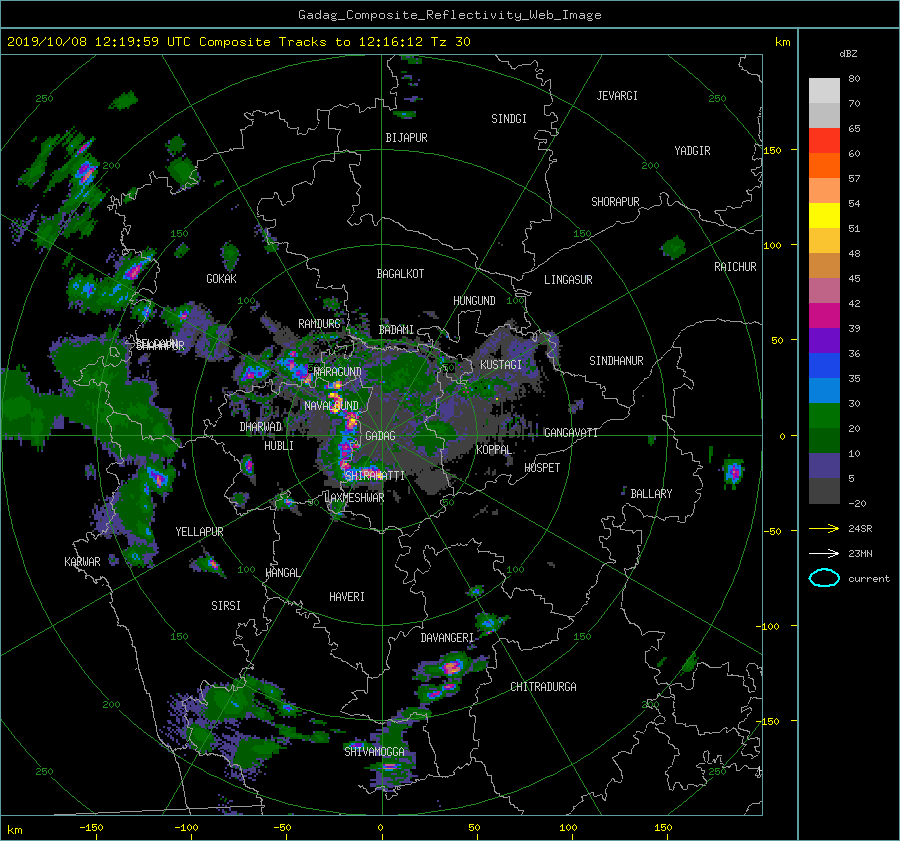The width and height of the screenshot is (900, 841).
Task: Click the magenta 39-42 dBZ color swatch
Action: point(824,316)
